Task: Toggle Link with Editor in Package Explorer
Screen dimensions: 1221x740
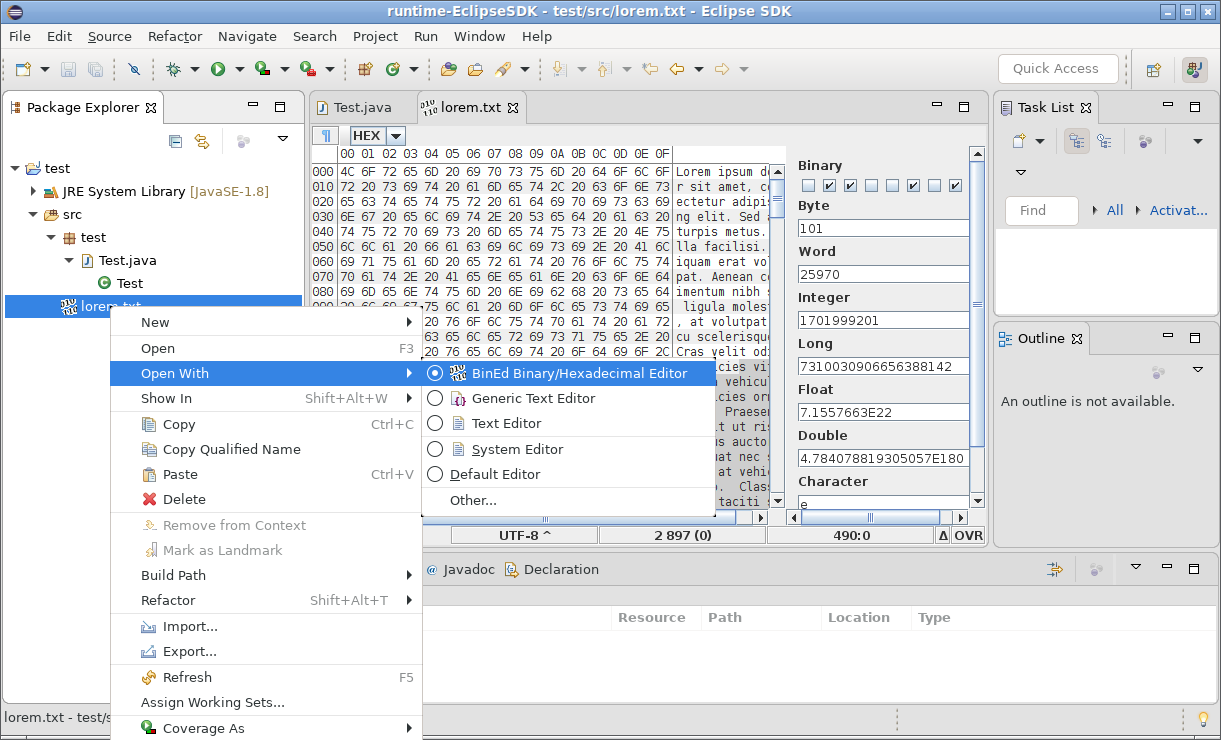Action: 201,141
